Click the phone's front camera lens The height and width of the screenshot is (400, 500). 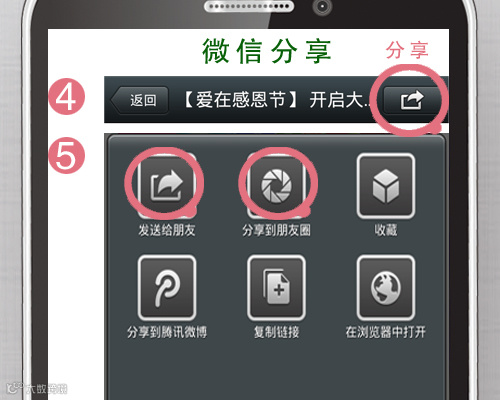coord(322,6)
